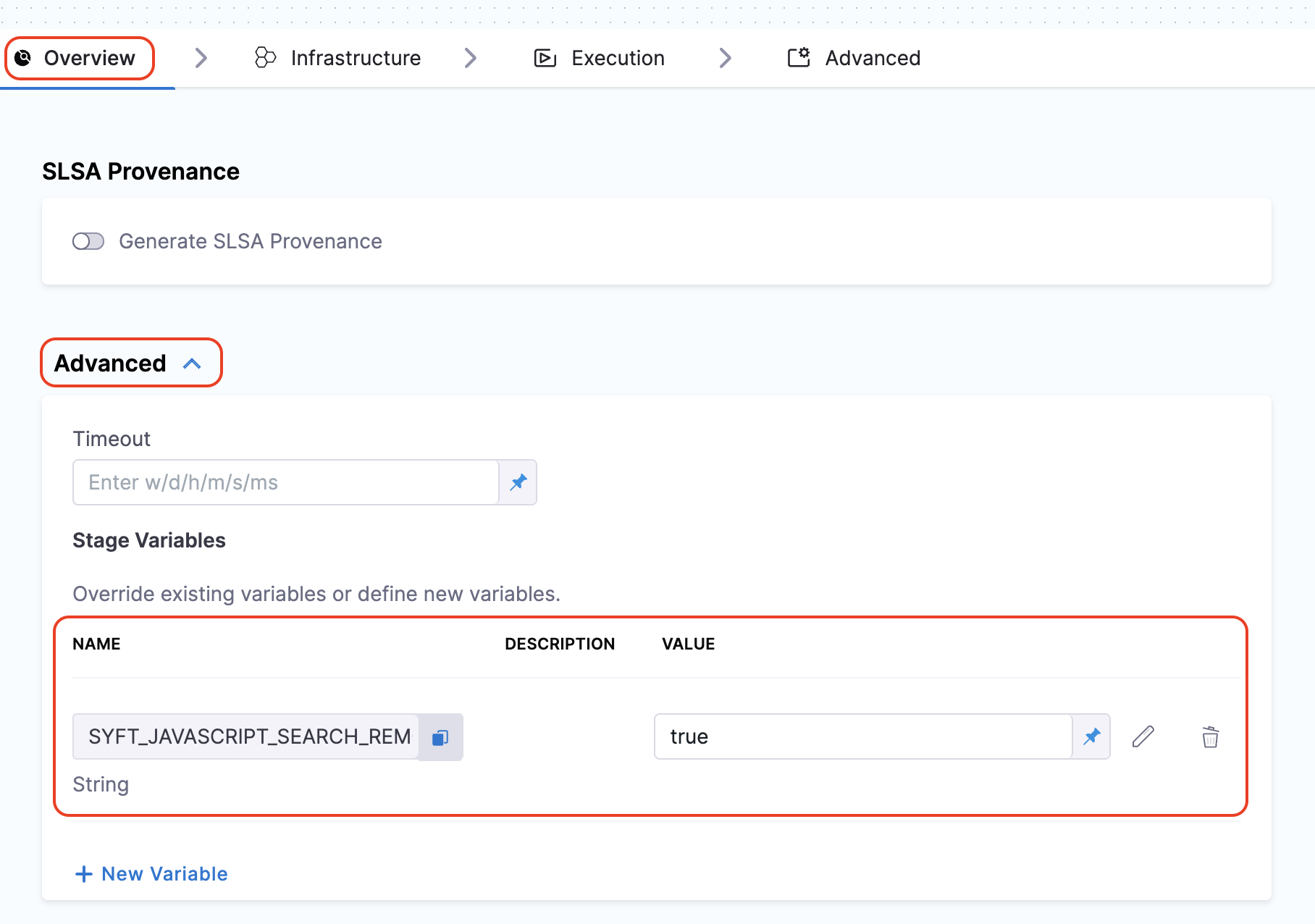Viewport: 1315px width, 924px height.
Task: Focus the Timeout input field
Action: (285, 482)
